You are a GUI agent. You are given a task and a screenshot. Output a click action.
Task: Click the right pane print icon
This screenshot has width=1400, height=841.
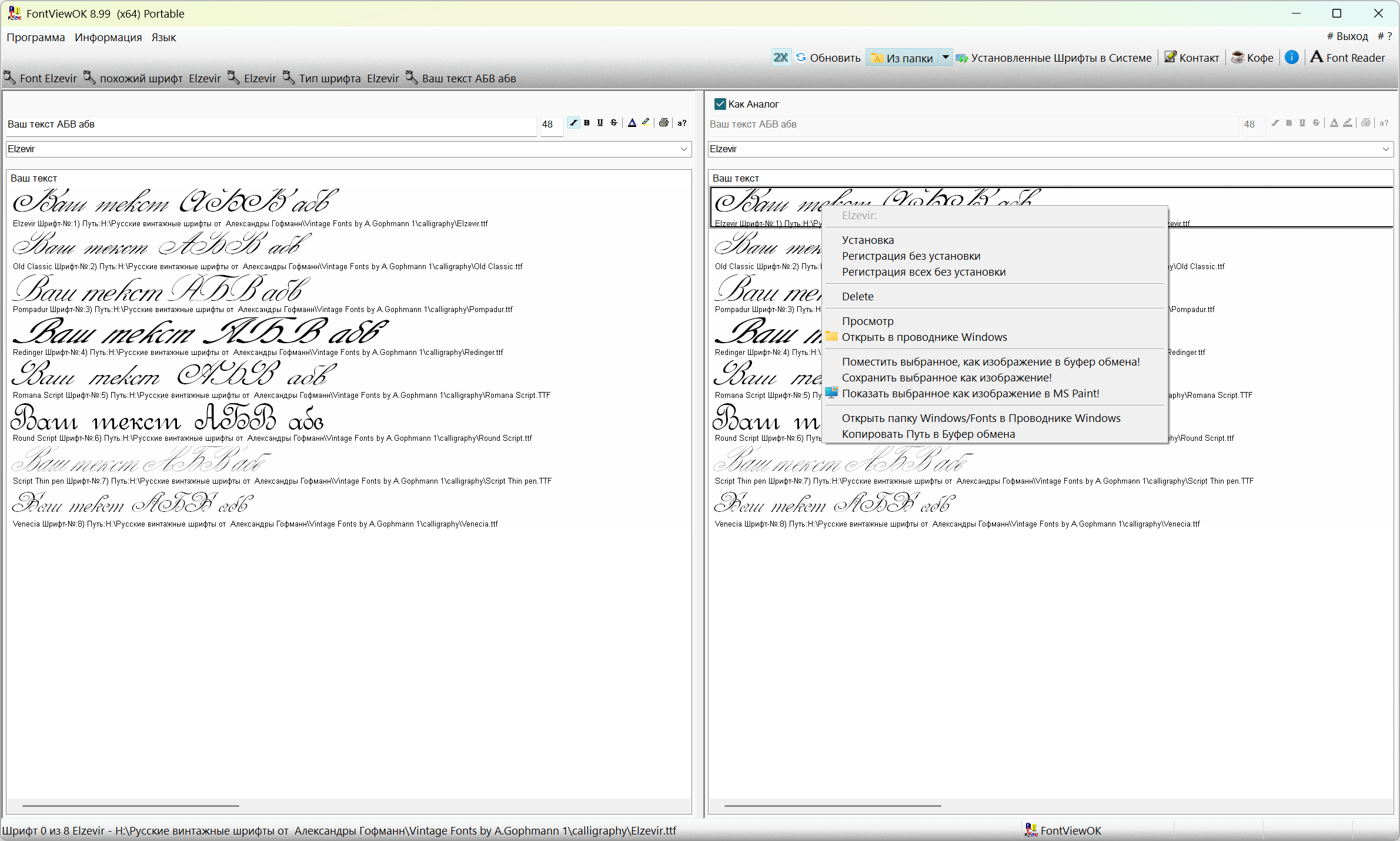click(1366, 123)
